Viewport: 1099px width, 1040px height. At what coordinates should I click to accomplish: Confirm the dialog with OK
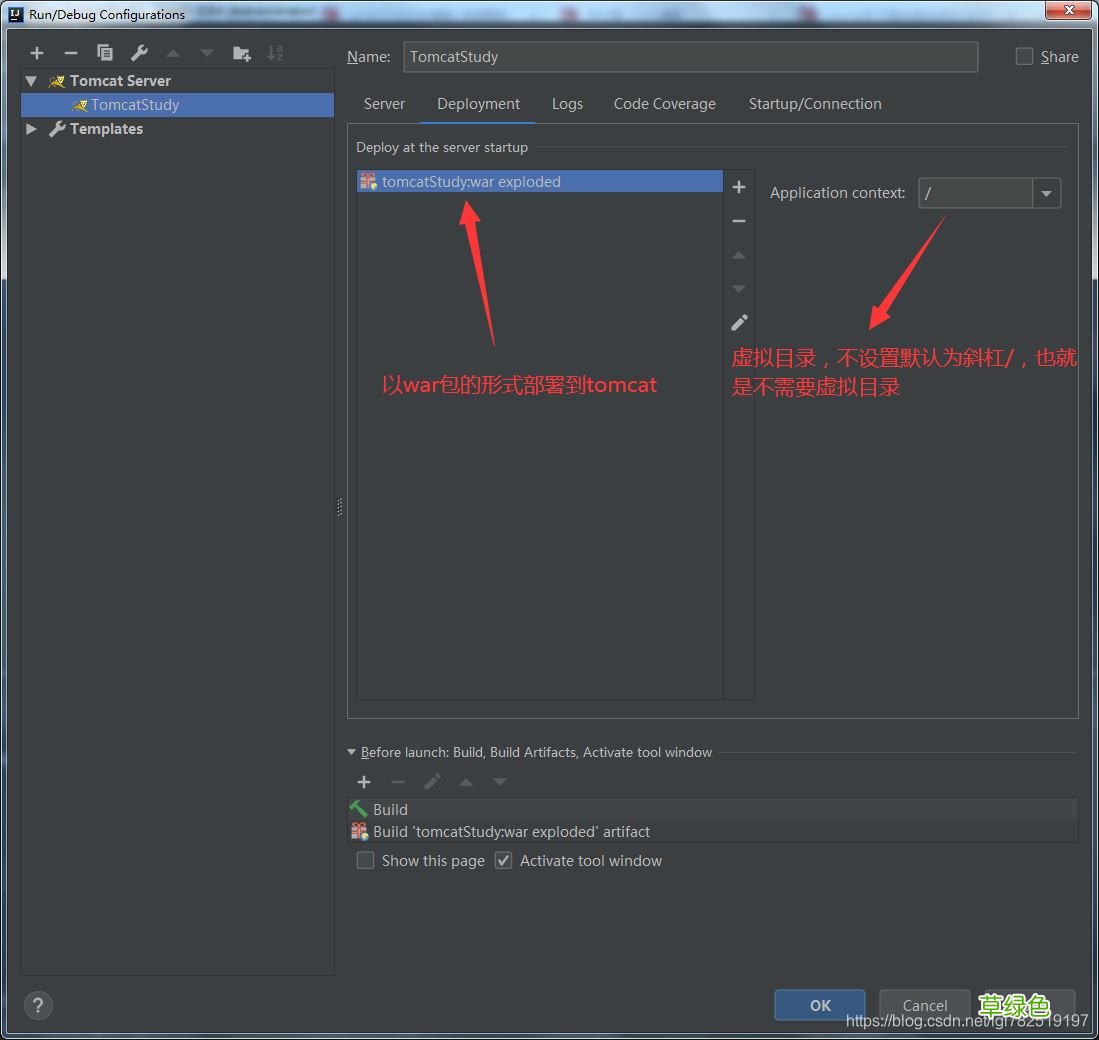pos(820,1005)
